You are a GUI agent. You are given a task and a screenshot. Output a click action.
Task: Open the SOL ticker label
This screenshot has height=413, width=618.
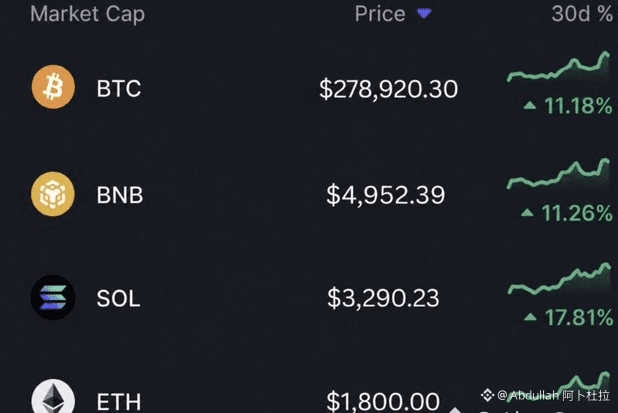[x=118, y=298]
